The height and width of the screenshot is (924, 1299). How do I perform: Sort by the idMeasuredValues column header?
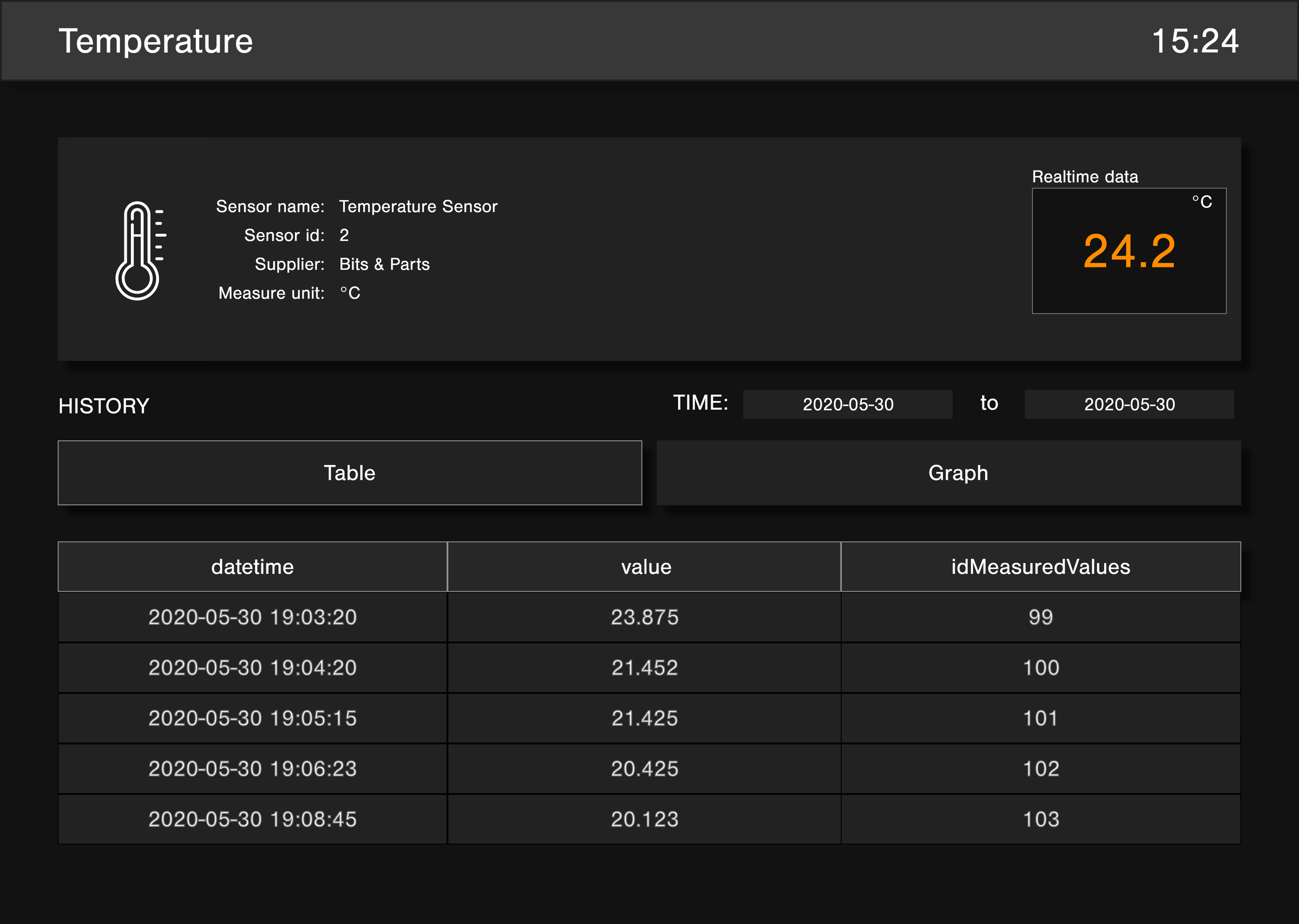pos(1040,567)
